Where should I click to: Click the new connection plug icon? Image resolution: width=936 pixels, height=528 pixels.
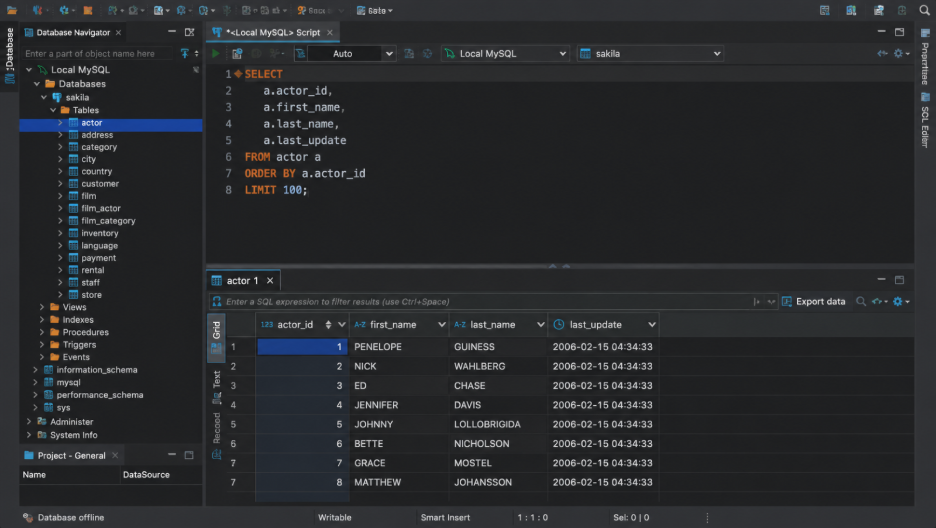pos(37,10)
